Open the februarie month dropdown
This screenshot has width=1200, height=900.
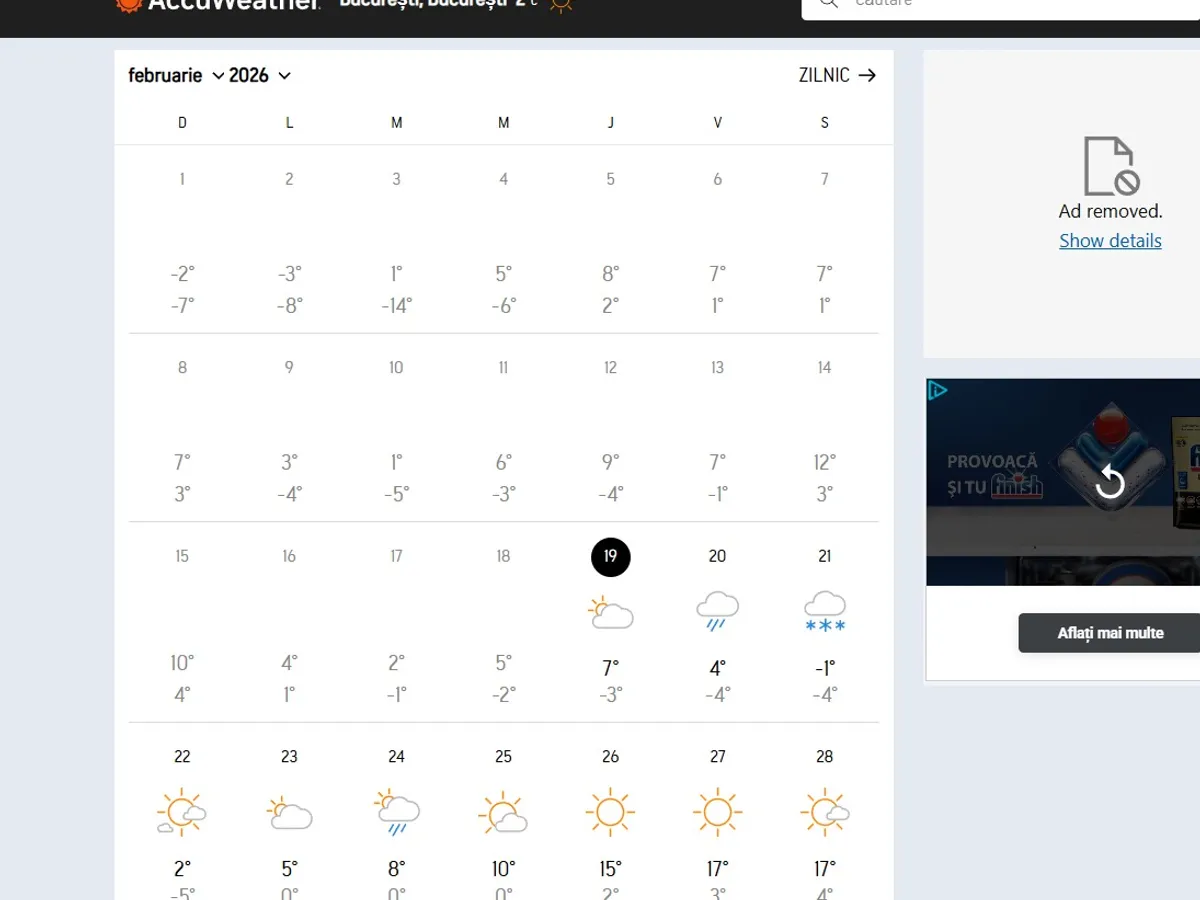175,75
